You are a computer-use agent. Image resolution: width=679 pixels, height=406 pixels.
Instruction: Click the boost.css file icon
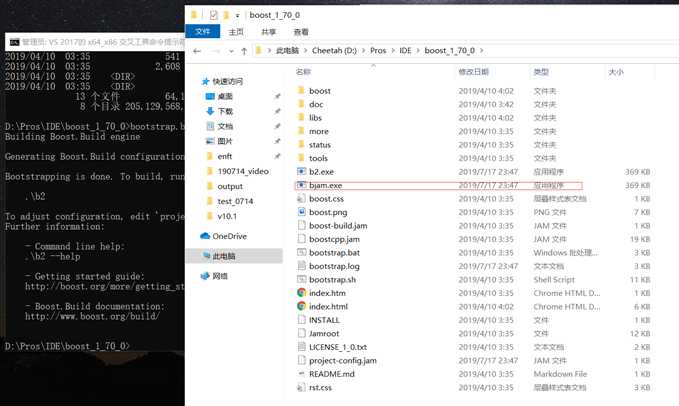[x=301, y=198]
